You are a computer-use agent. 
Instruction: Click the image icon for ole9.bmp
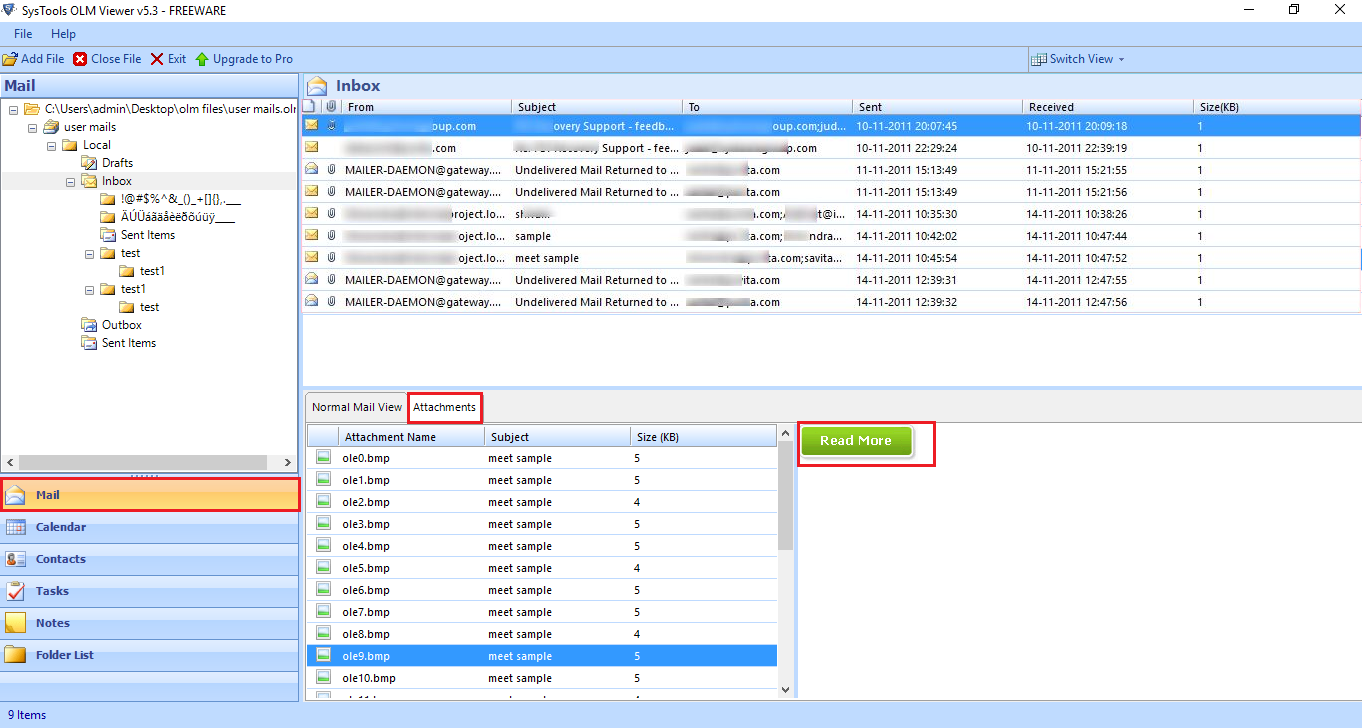pyautogui.click(x=323, y=656)
